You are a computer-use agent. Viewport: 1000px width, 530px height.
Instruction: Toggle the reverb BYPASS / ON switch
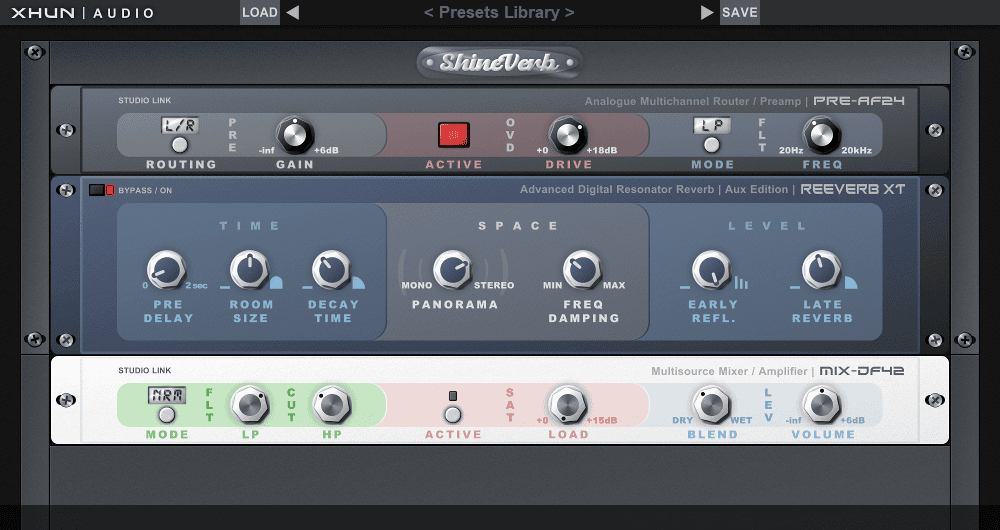(102, 189)
